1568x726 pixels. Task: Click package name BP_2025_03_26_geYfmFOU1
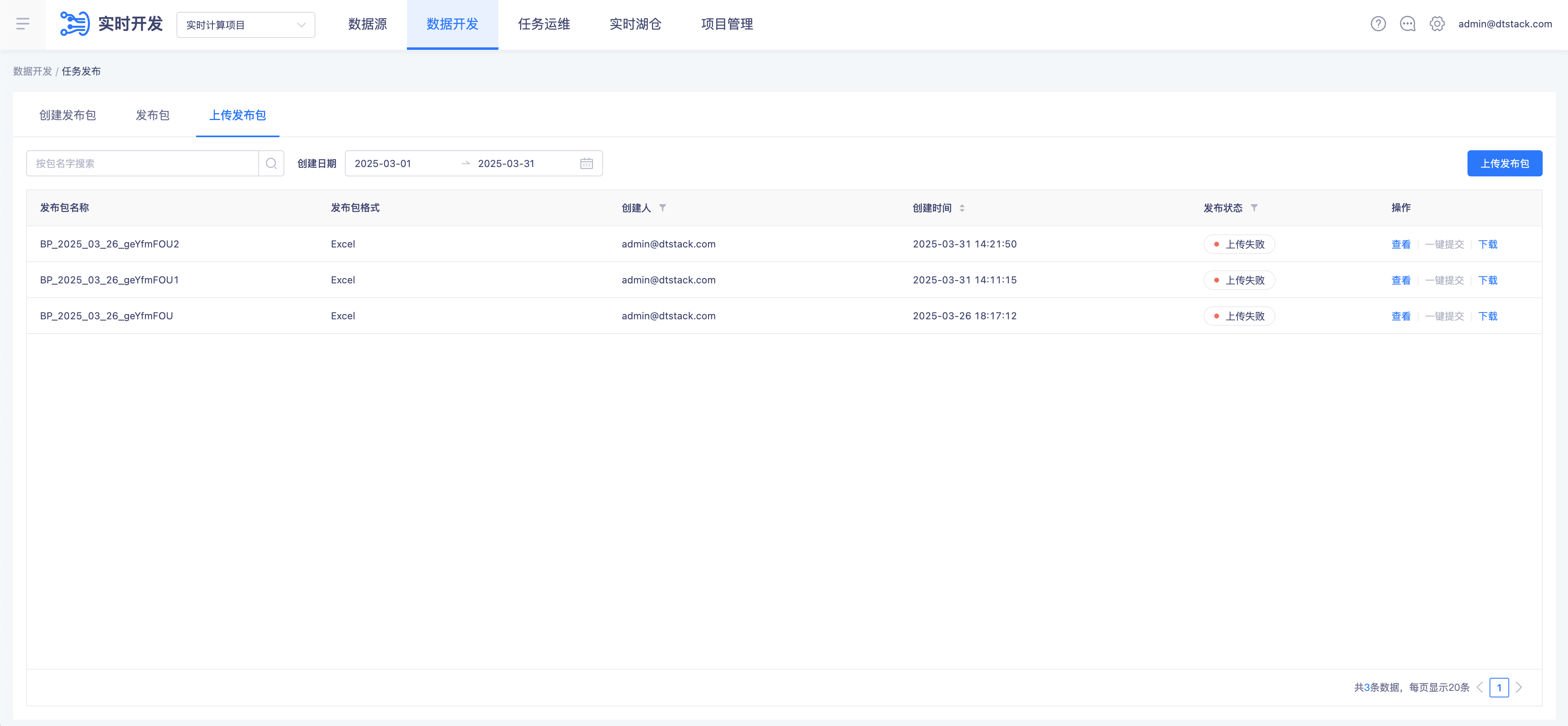pos(109,280)
